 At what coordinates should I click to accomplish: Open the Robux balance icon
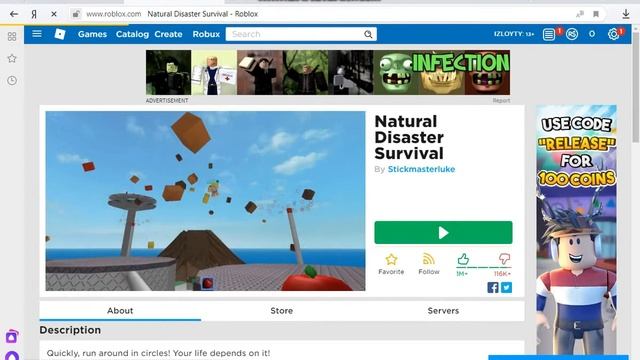[x=572, y=34]
